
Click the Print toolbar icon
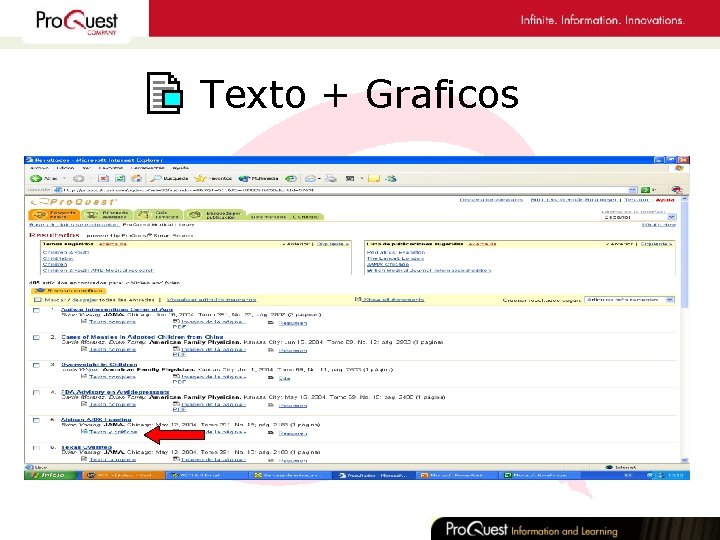[332, 178]
